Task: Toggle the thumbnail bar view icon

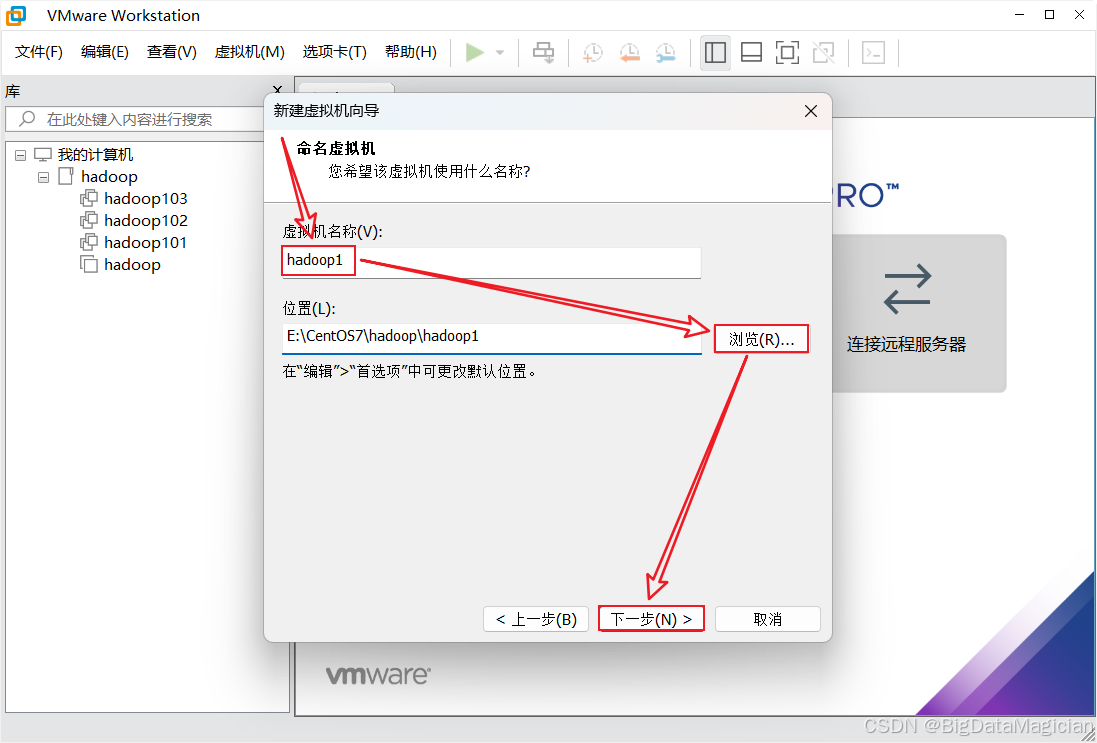Action: [751, 52]
